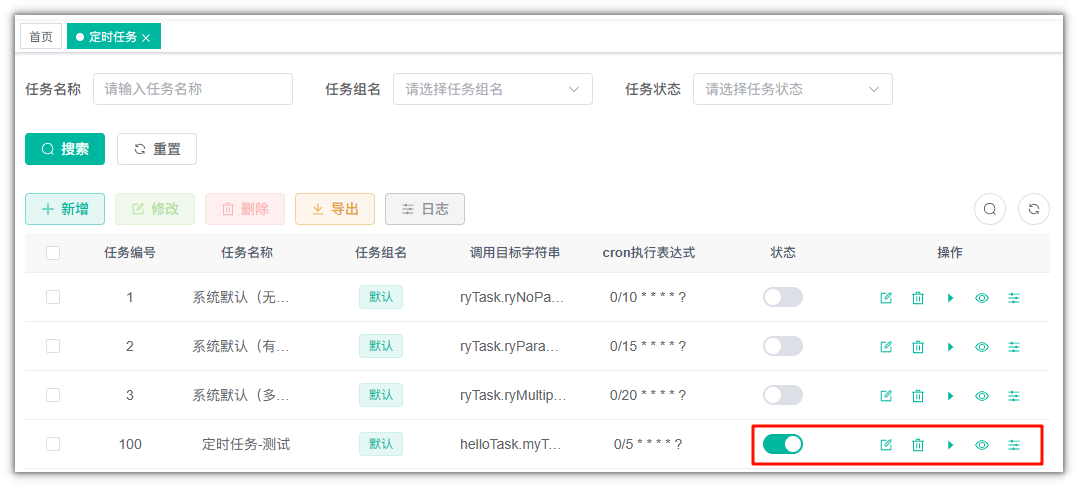Click the 修改 button
Image resolution: width=1078 pixels, height=487 pixels.
click(x=155, y=209)
